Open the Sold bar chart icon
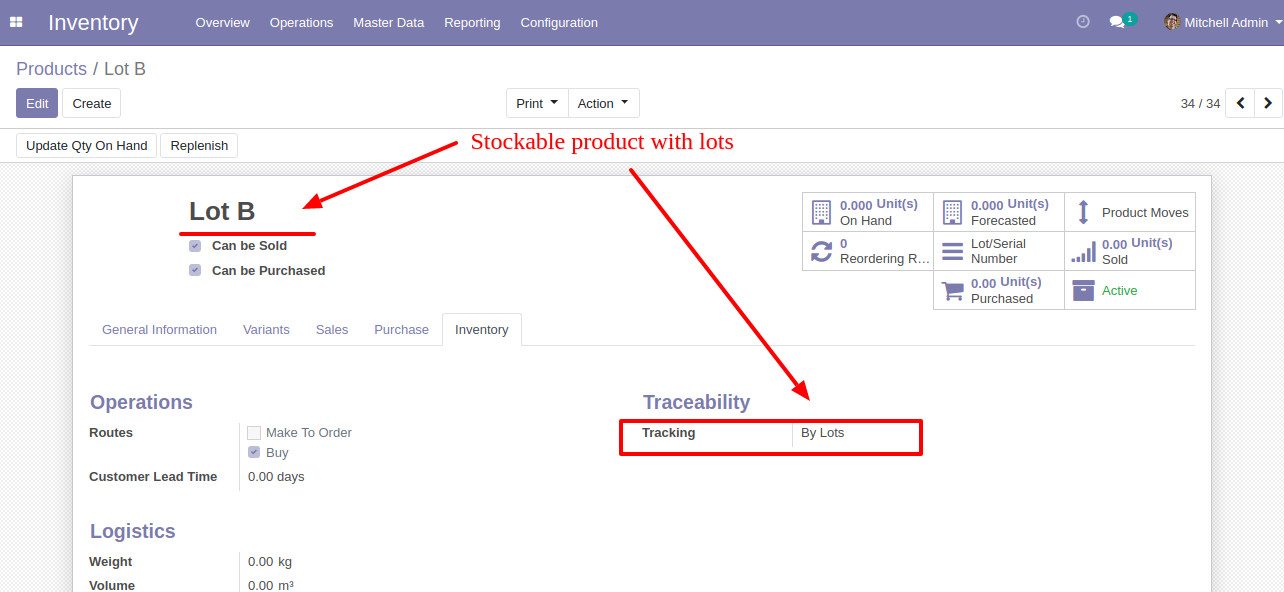Image resolution: width=1284 pixels, height=592 pixels. tap(1083, 251)
